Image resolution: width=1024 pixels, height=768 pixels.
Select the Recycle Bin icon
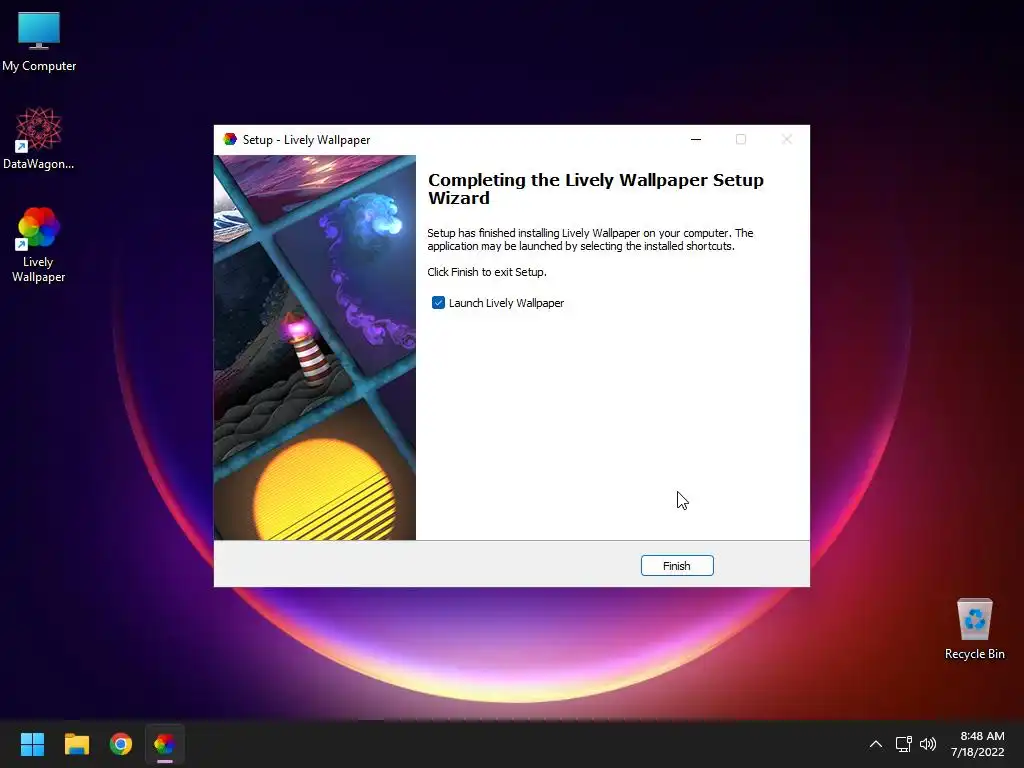pos(974,630)
